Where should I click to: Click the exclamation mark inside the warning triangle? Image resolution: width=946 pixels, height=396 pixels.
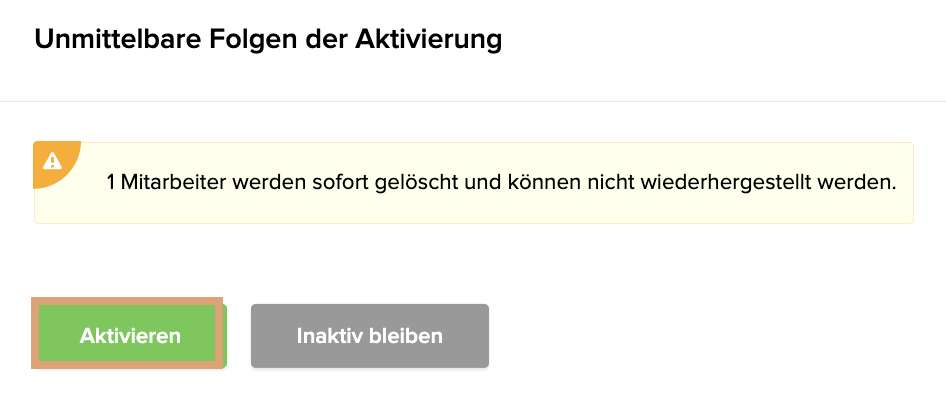coord(52,162)
